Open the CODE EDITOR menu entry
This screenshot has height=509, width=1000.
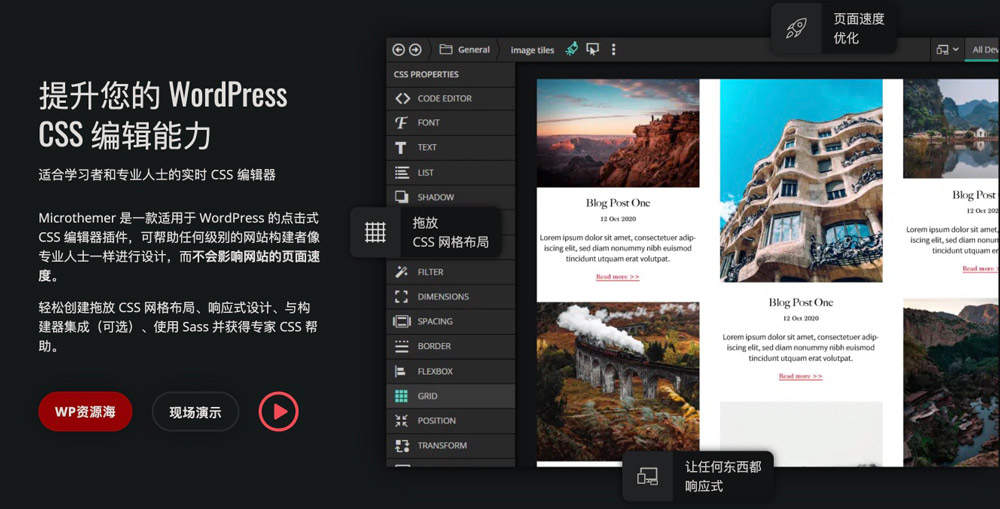(x=451, y=98)
